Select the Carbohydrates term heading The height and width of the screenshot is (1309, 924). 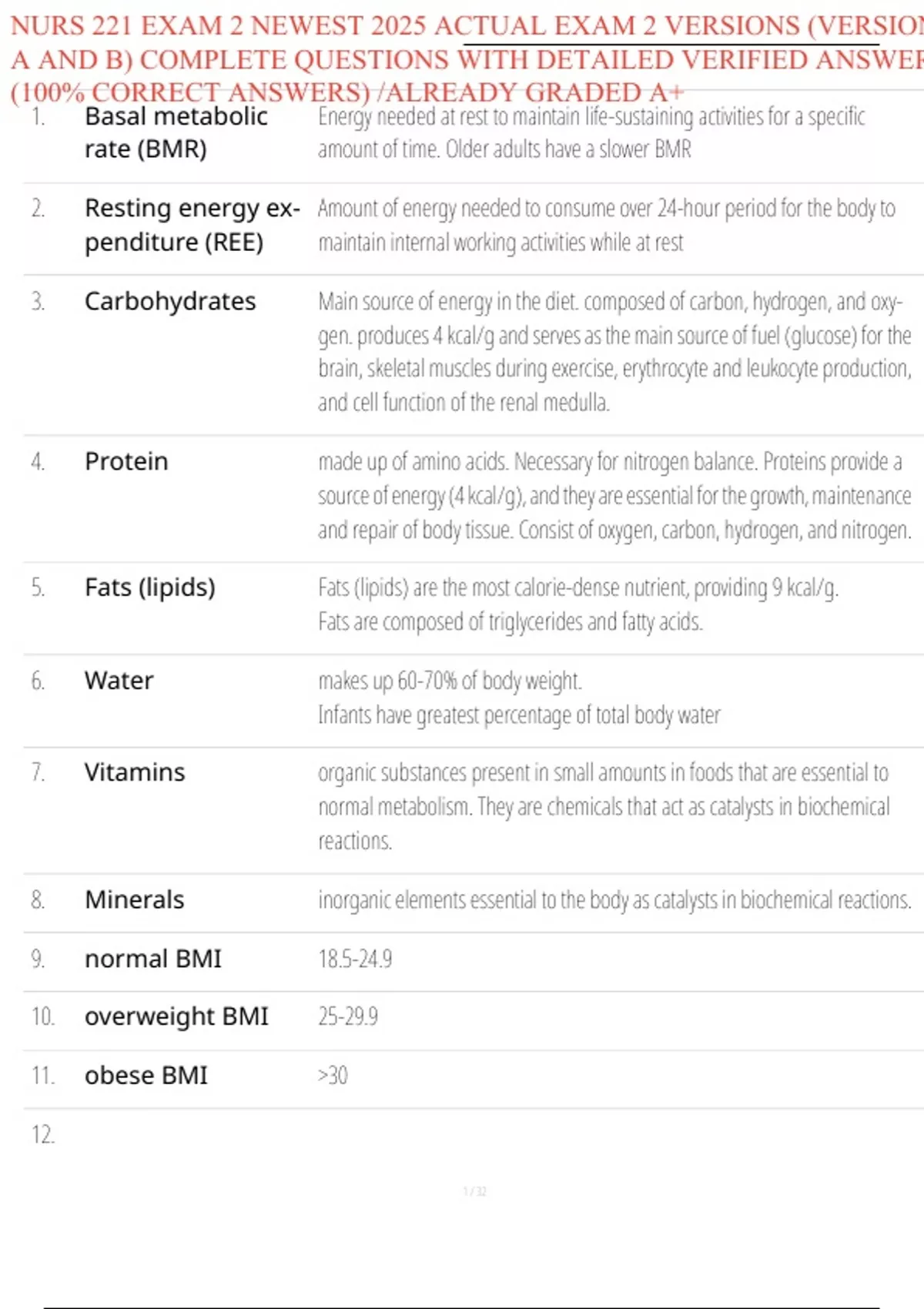170,301
